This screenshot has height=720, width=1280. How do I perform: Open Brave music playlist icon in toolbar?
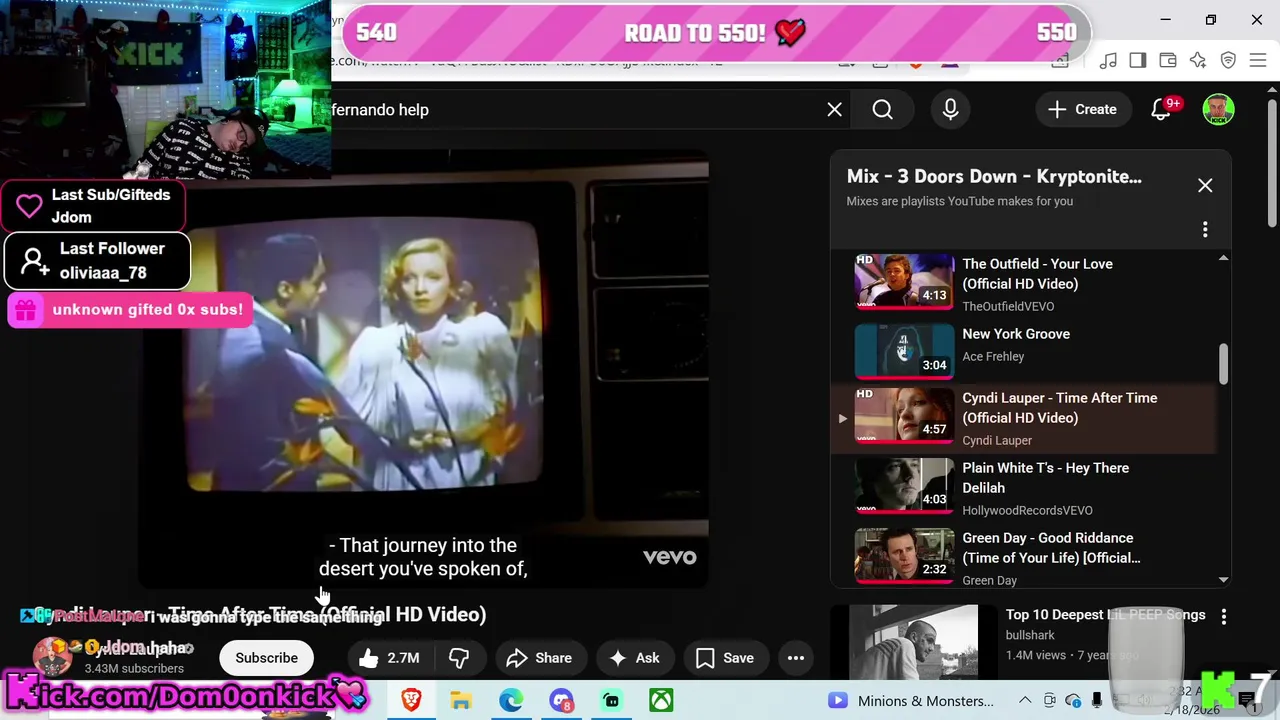(1107, 61)
